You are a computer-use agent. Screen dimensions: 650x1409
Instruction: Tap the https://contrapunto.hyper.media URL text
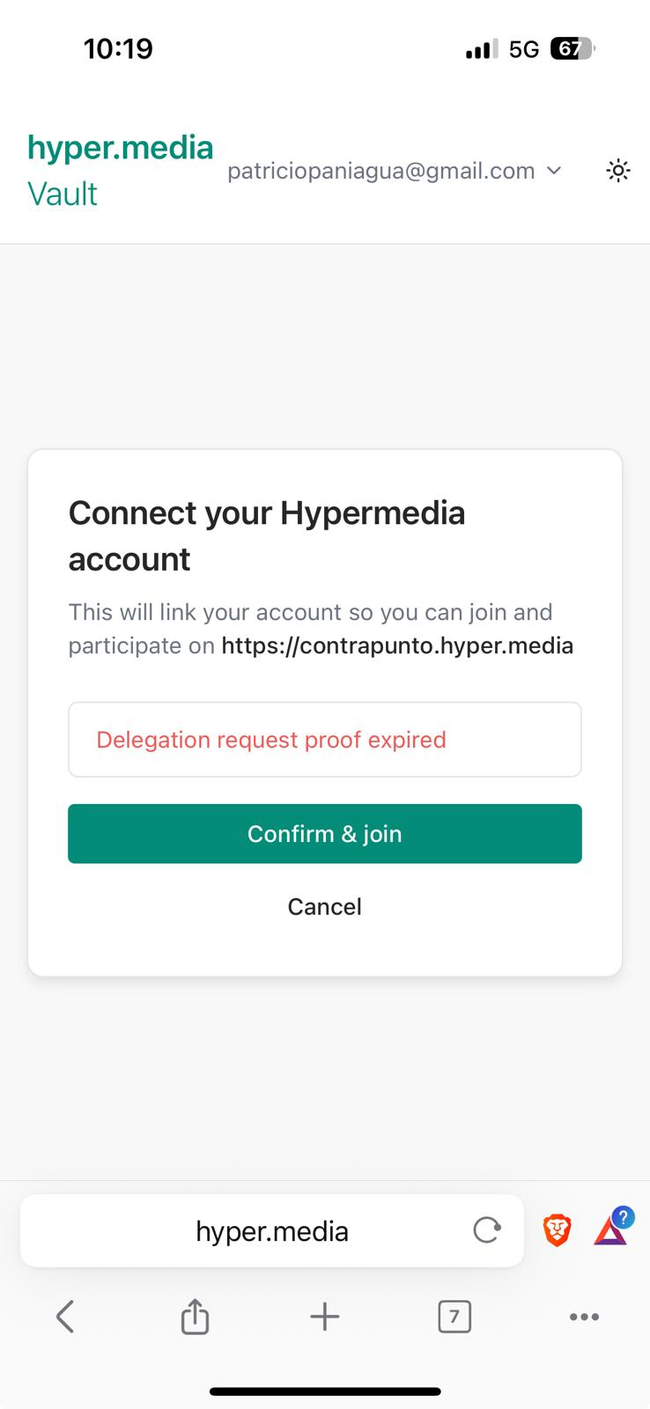pos(397,645)
